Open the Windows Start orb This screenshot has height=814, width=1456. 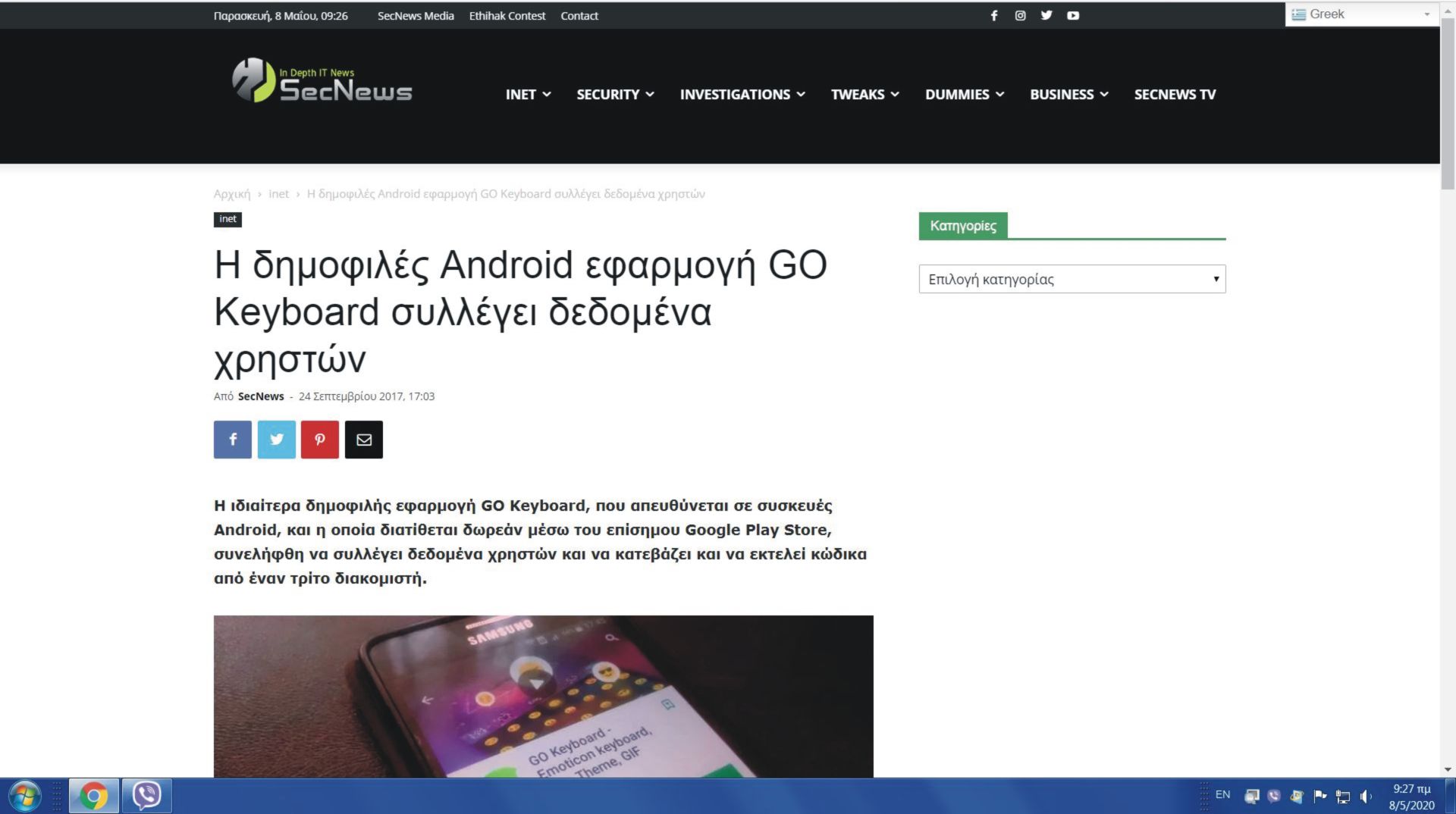click(24, 797)
